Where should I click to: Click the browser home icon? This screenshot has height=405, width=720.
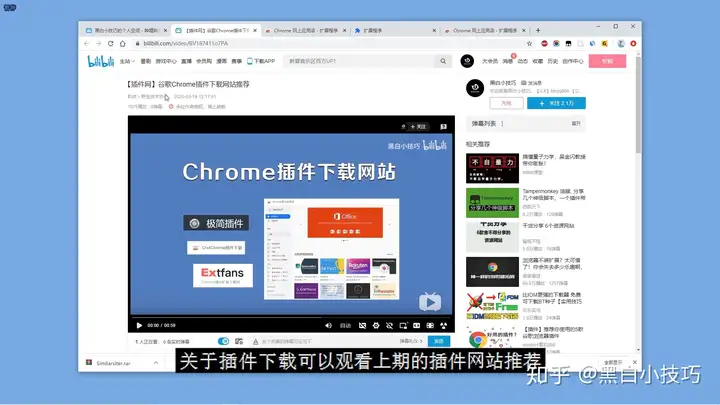coord(123,44)
